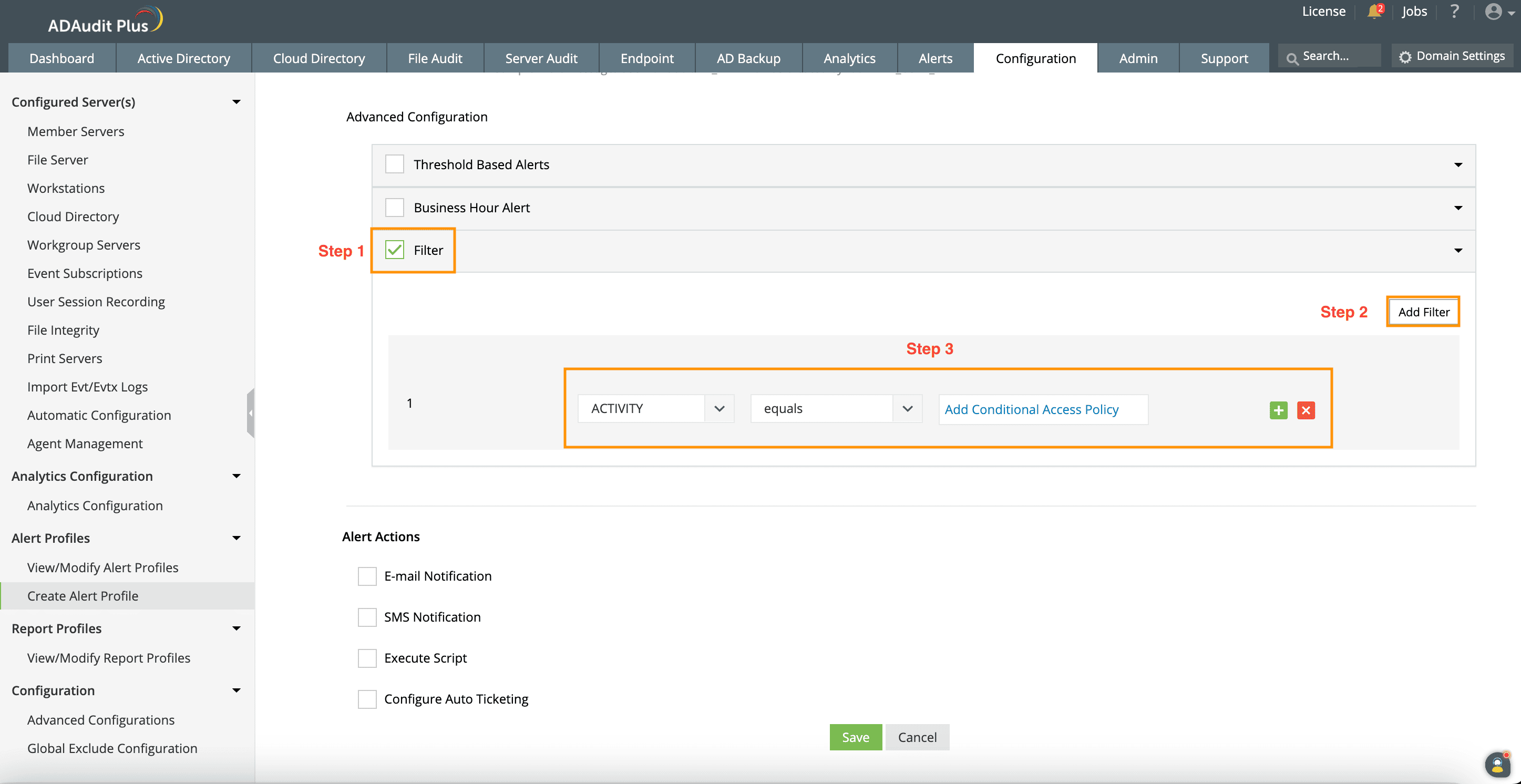This screenshot has height=784, width=1521.
Task: Click the Domain Settings gear icon
Action: 1405,57
